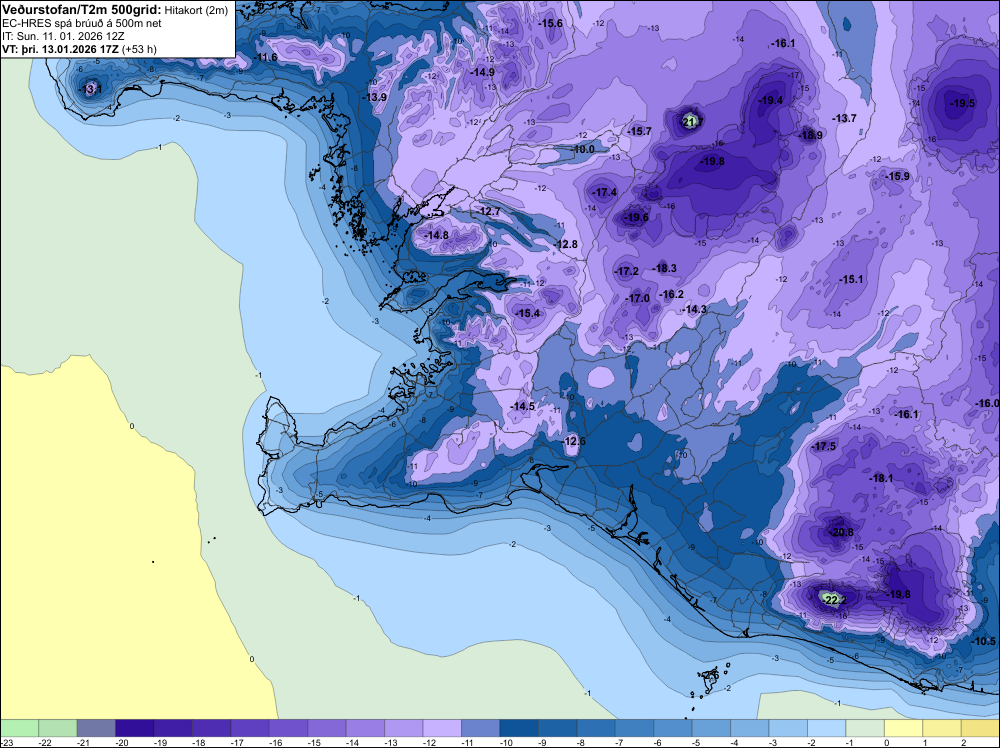1000x748 pixels.
Task: Click the Veðurstofan/T2m 500grid title
Action: pos(82,10)
